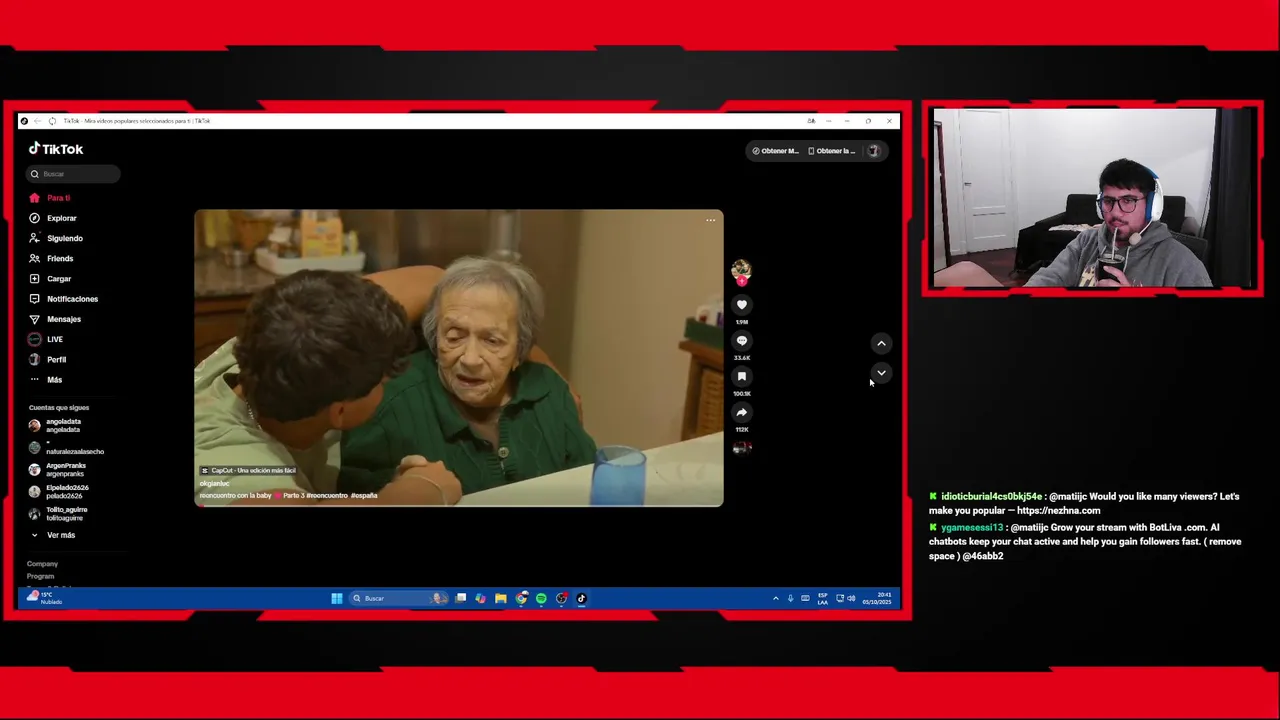Open the clock and date in the taskbar
Image resolution: width=1280 pixels, height=720 pixels.
pos(877,599)
